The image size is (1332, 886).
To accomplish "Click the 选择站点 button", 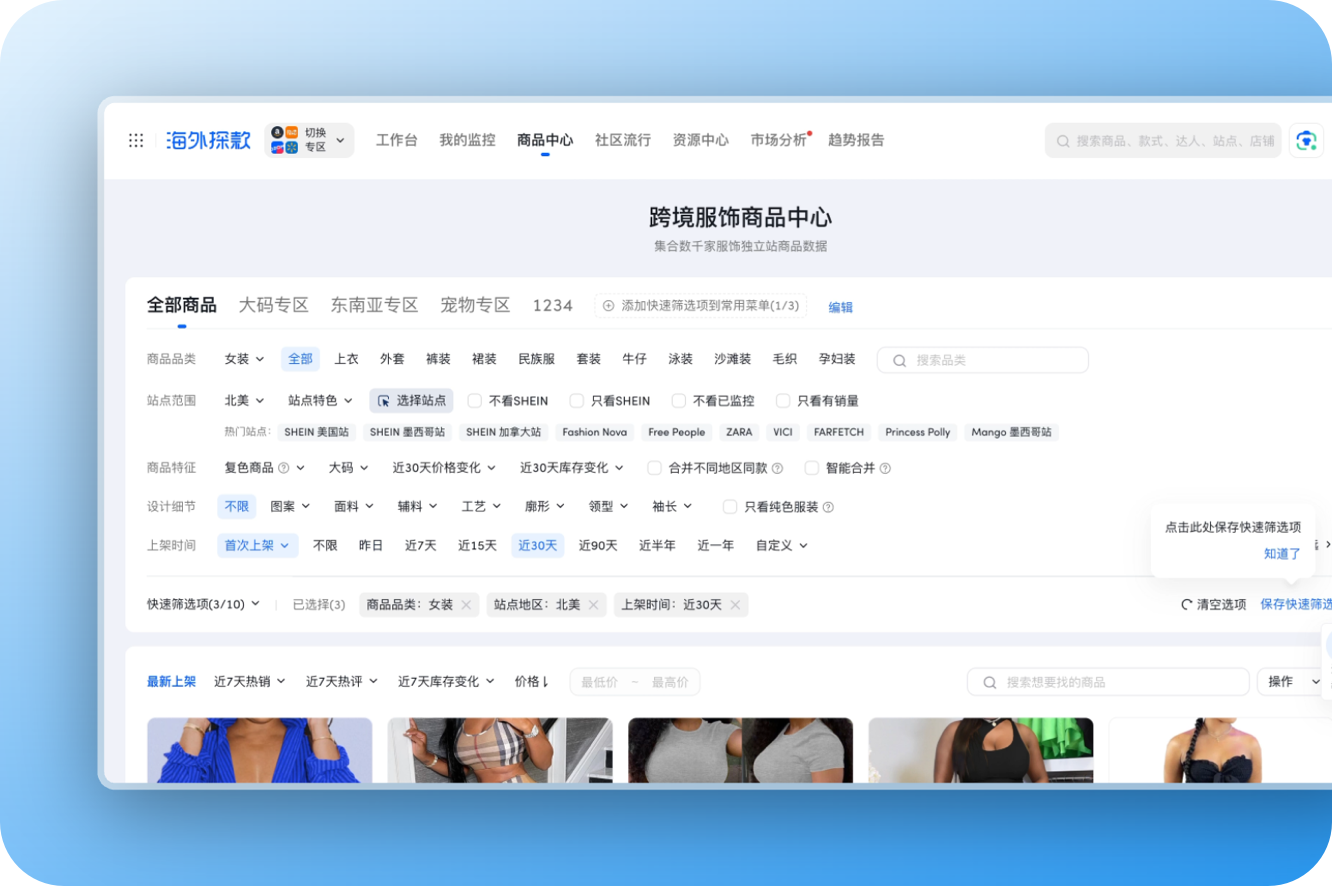I will 411,401.
